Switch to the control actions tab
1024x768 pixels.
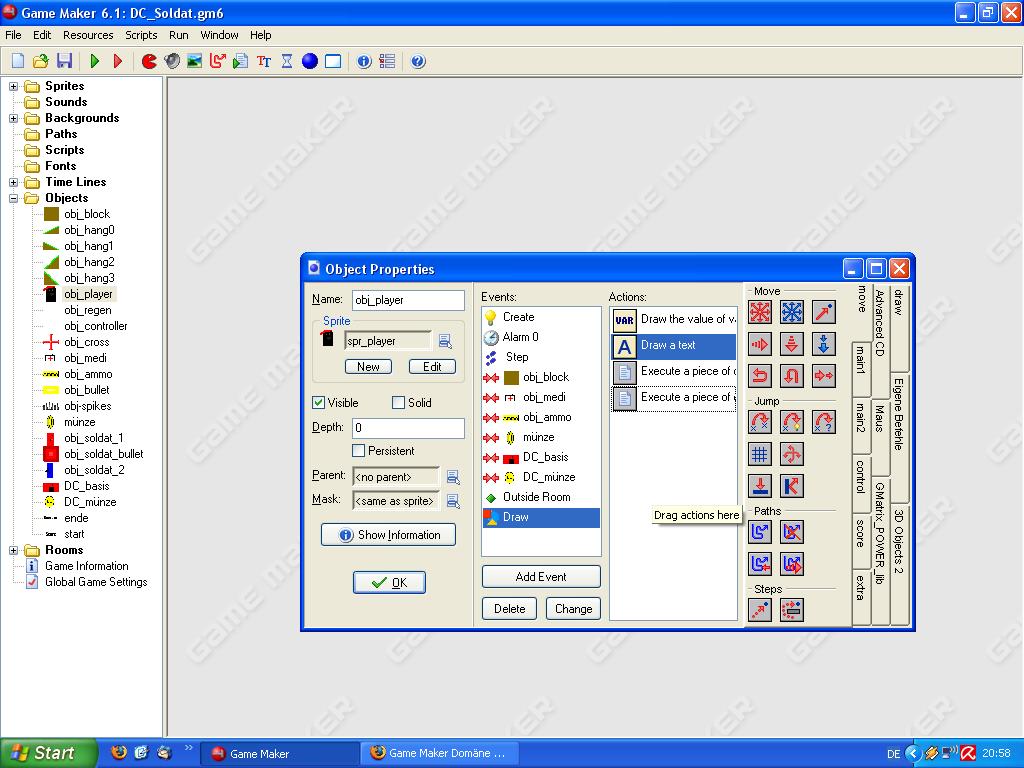[x=860, y=476]
